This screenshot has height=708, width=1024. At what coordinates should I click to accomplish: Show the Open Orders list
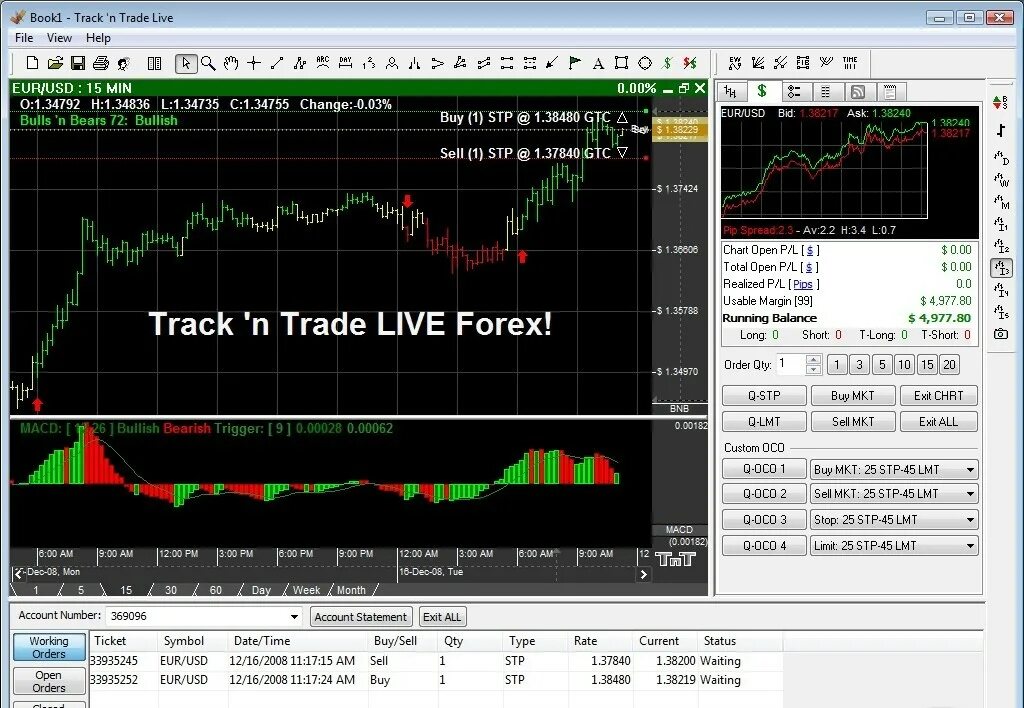click(49, 681)
